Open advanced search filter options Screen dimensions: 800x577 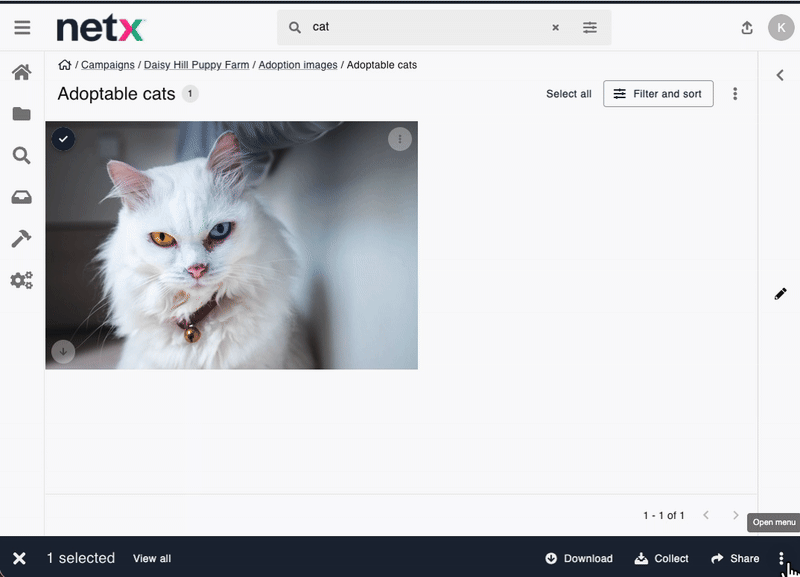point(590,28)
